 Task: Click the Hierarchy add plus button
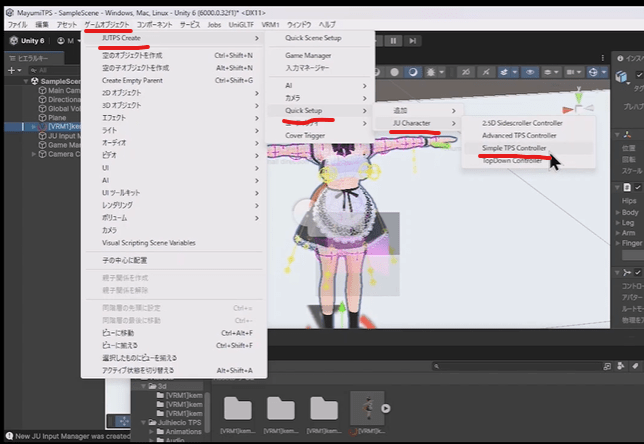point(11,70)
